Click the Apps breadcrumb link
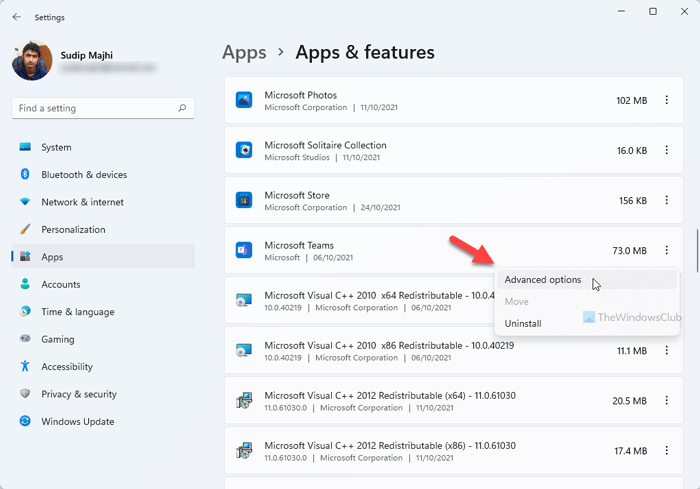This screenshot has width=700, height=489. click(244, 52)
